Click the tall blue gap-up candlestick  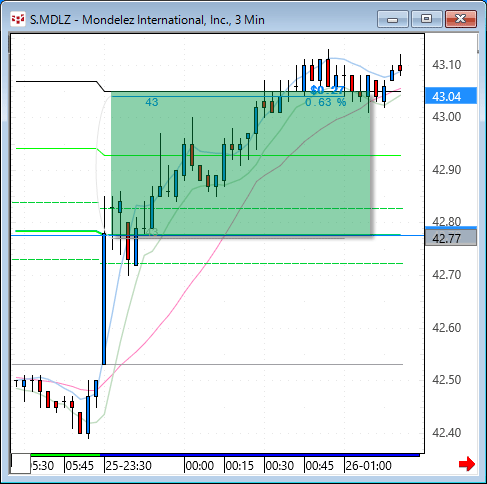(104, 299)
